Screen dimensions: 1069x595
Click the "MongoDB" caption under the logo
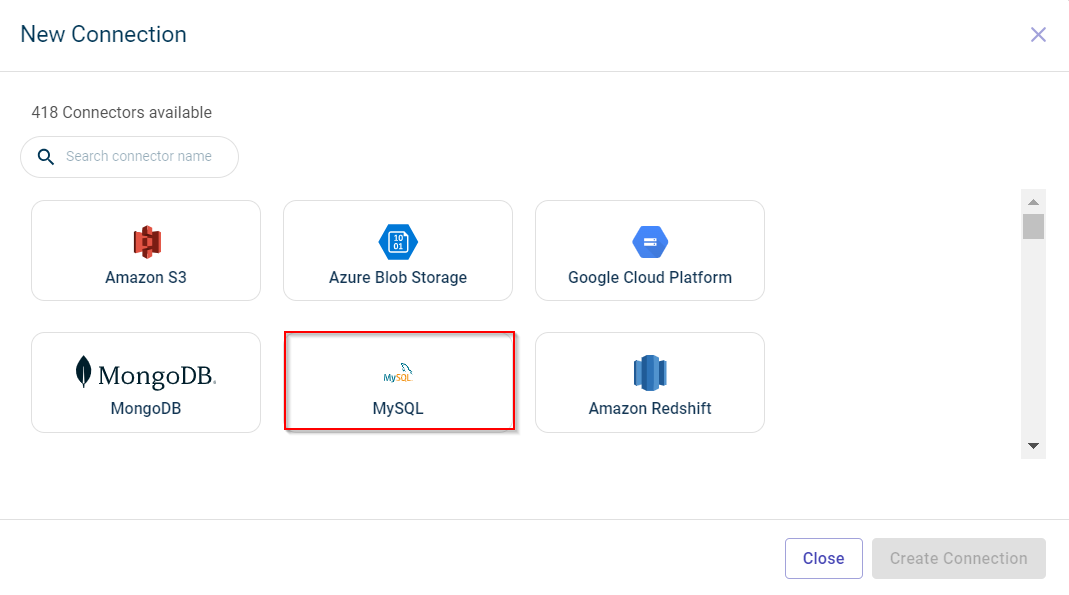(x=146, y=408)
